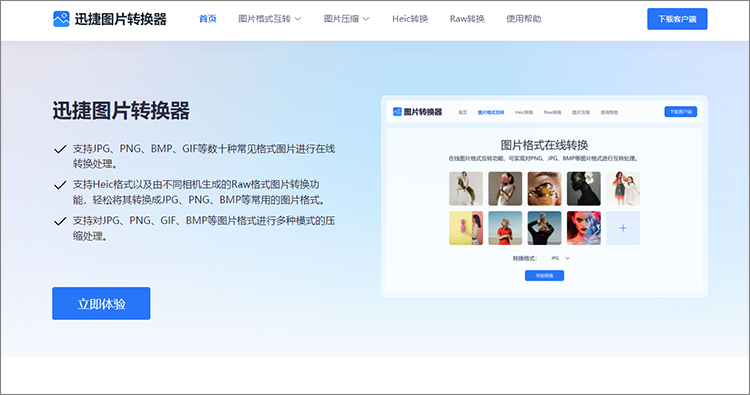Click the checkmark beside 支持Heic格式 text
The height and width of the screenshot is (395, 750).
60,185
